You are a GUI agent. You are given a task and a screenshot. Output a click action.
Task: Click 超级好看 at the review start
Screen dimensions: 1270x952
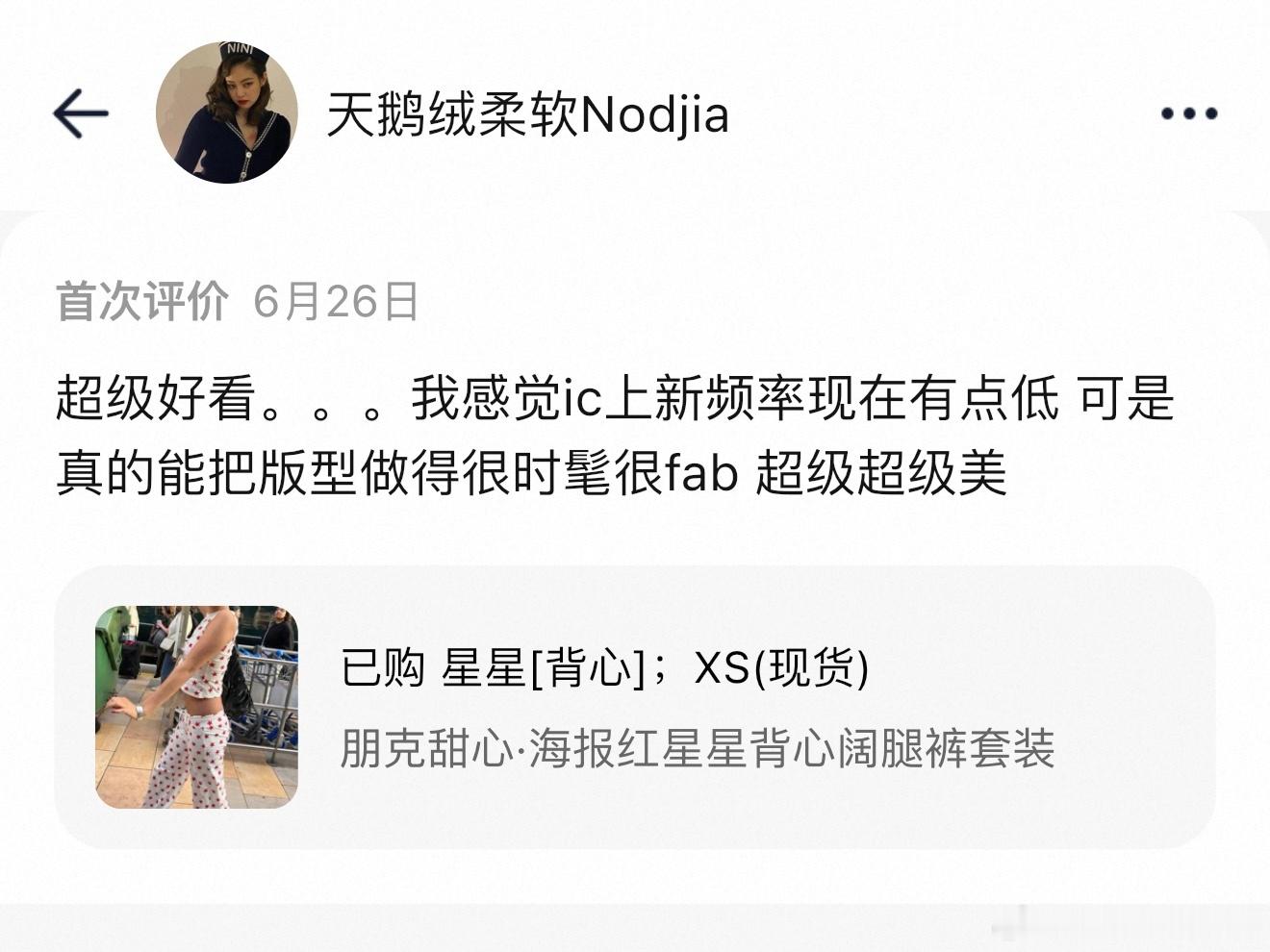pos(156,397)
